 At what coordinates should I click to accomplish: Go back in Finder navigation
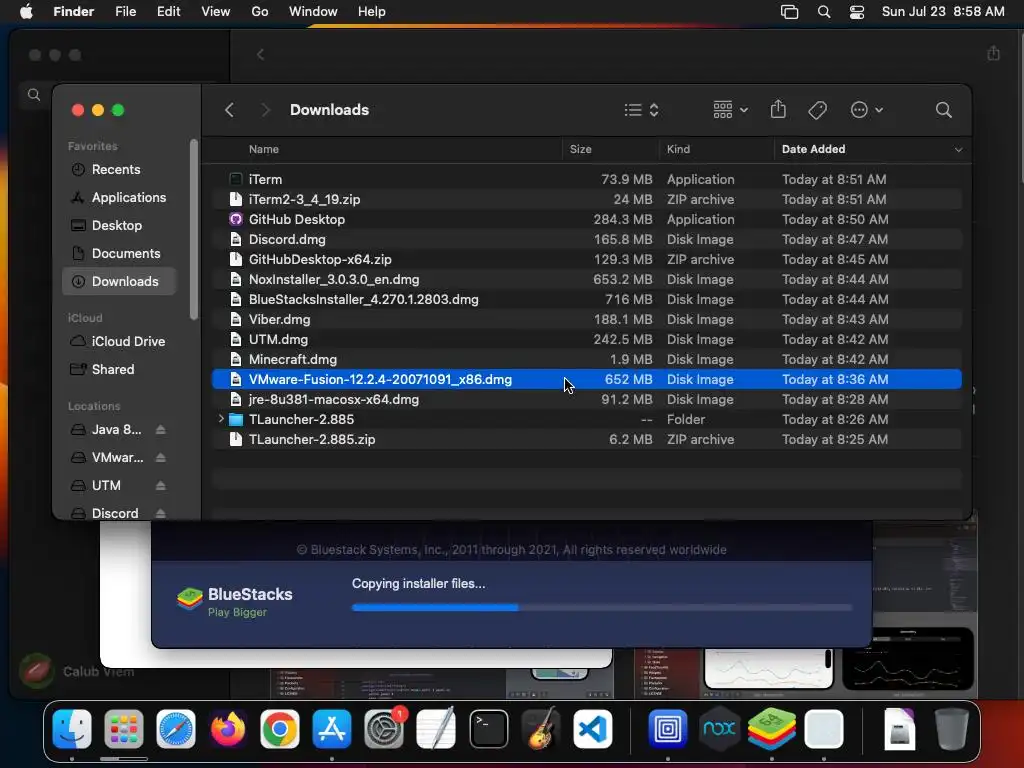click(x=229, y=110)
